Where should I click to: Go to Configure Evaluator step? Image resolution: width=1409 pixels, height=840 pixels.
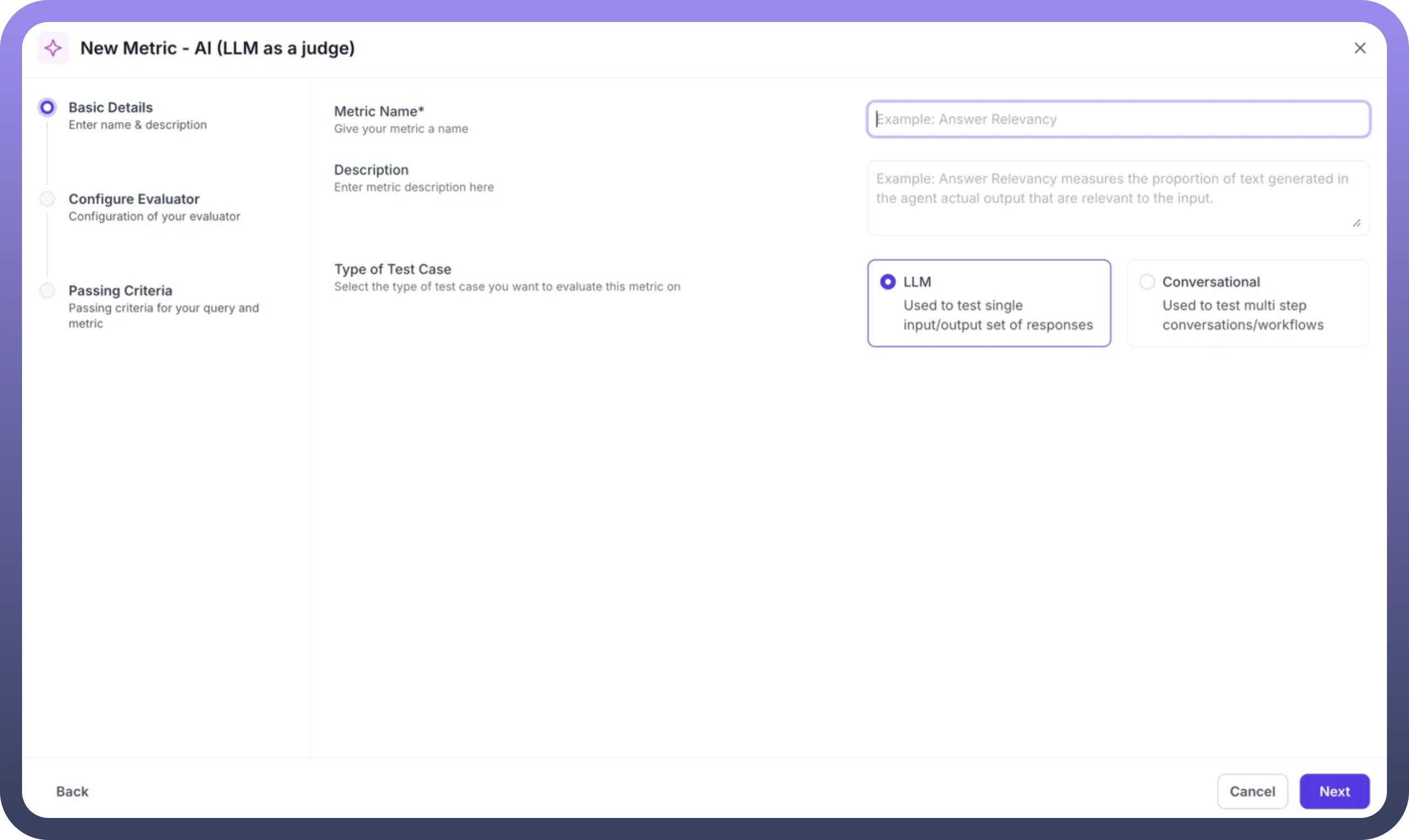tap(133, 199)
